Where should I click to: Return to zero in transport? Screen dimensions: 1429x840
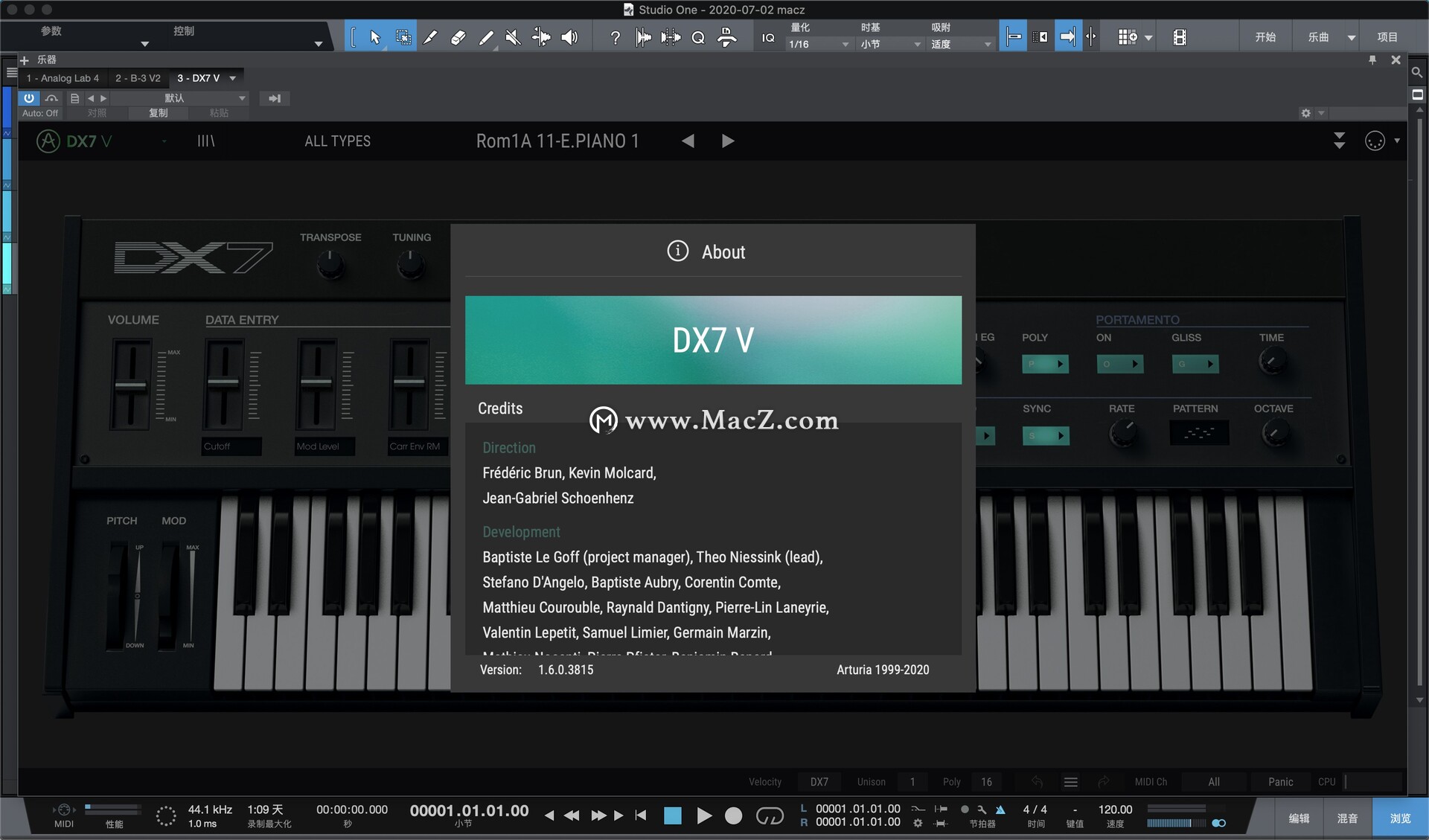pyautogui.click(x=641, y=815)
